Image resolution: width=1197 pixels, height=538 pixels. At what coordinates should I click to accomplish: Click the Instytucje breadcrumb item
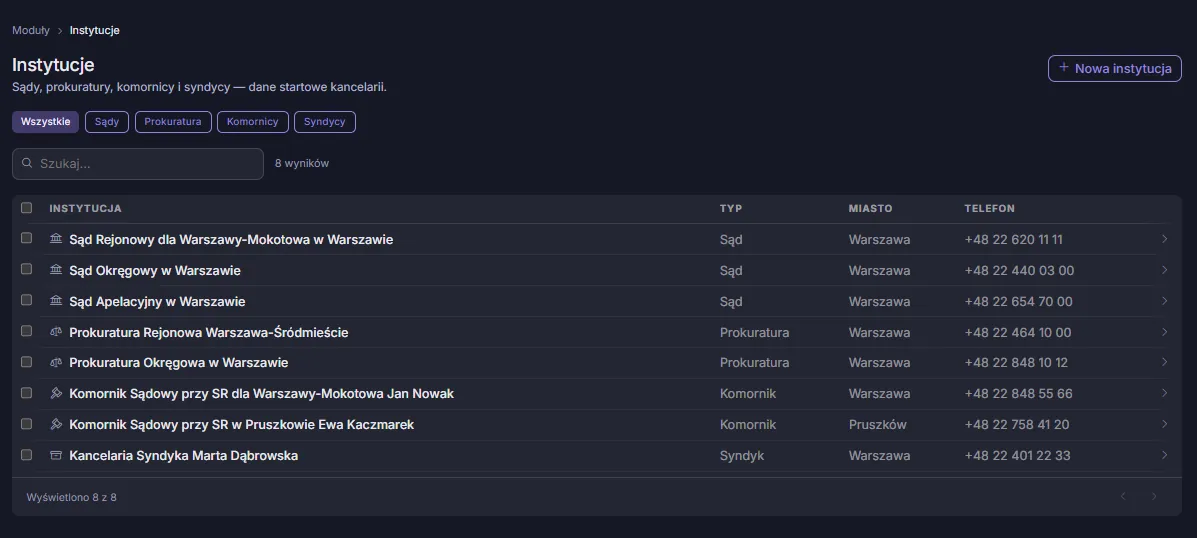coord(95,31)
